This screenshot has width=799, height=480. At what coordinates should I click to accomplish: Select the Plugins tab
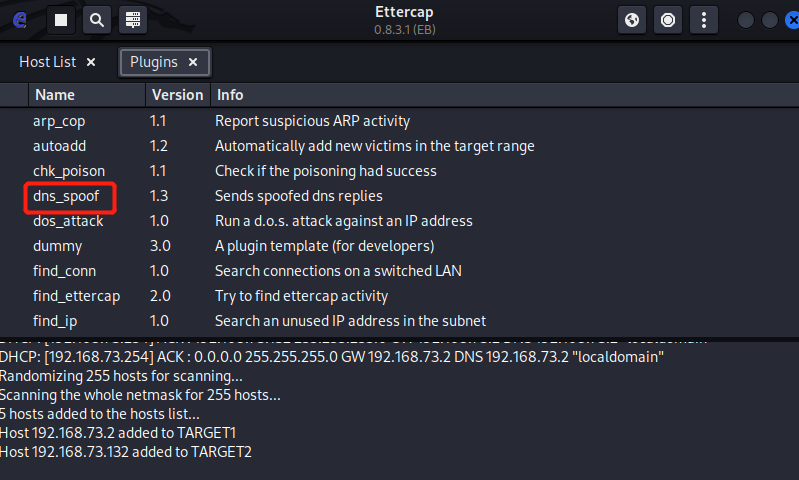pyautogui.click(x=154, y=62)
